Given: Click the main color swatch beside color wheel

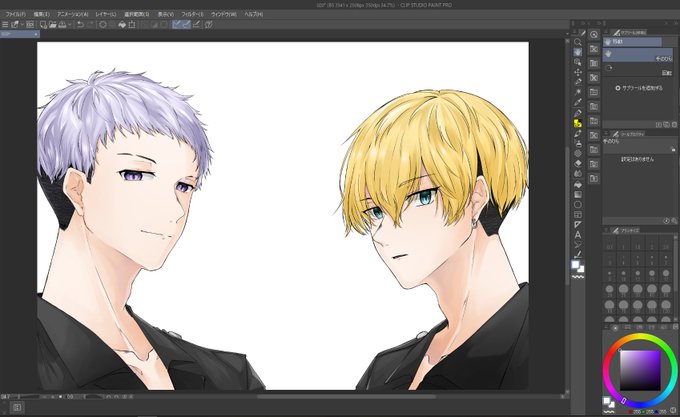Looking at the screenshot, I should (x=607, y=400).
